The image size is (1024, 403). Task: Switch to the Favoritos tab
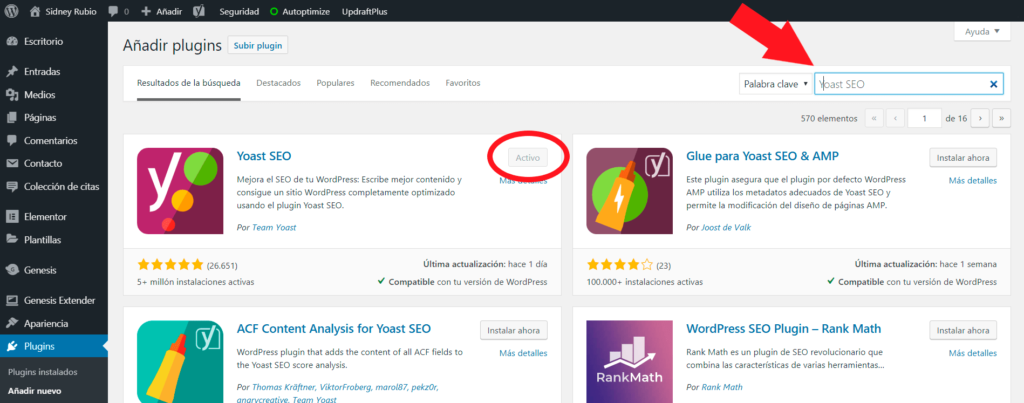(463, 83)
